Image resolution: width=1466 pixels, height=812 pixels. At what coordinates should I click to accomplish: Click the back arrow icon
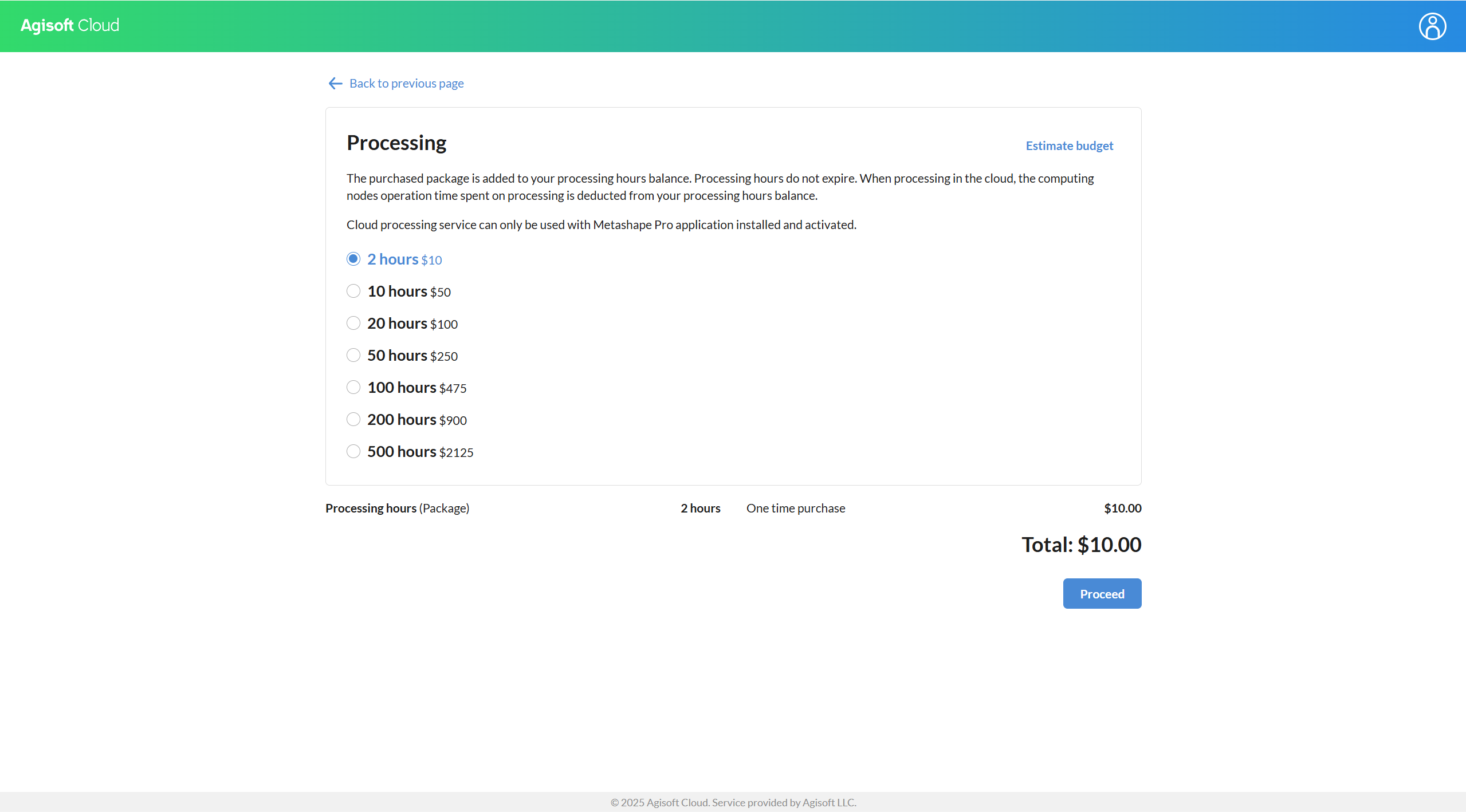[x=335, y=84]
